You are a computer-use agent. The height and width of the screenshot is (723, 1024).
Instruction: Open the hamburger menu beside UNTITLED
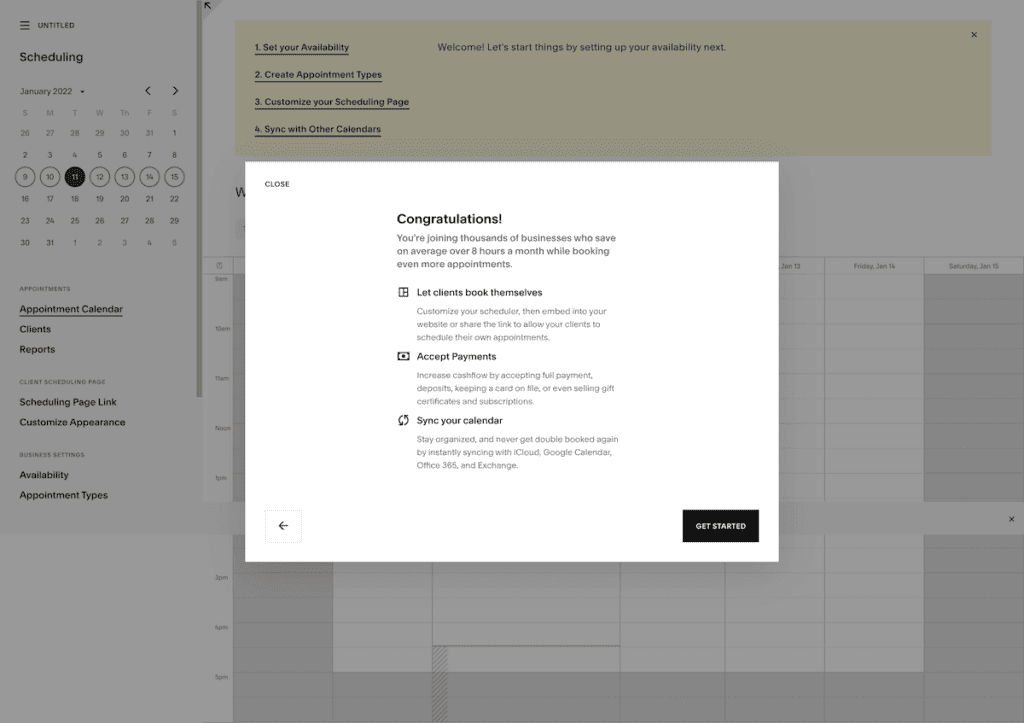pos(25,25)
